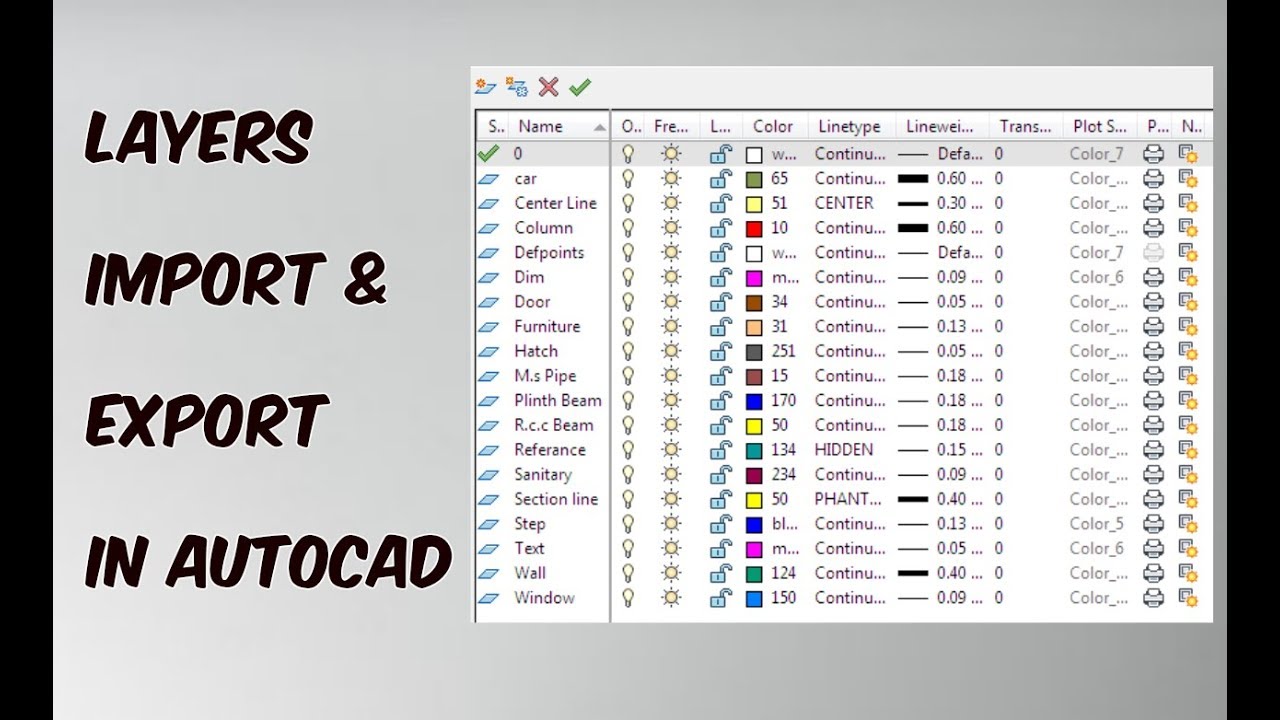1280x720 pixels.
Task: Click the printer icon for layer 0
Action: click(x=1153, y=154)
